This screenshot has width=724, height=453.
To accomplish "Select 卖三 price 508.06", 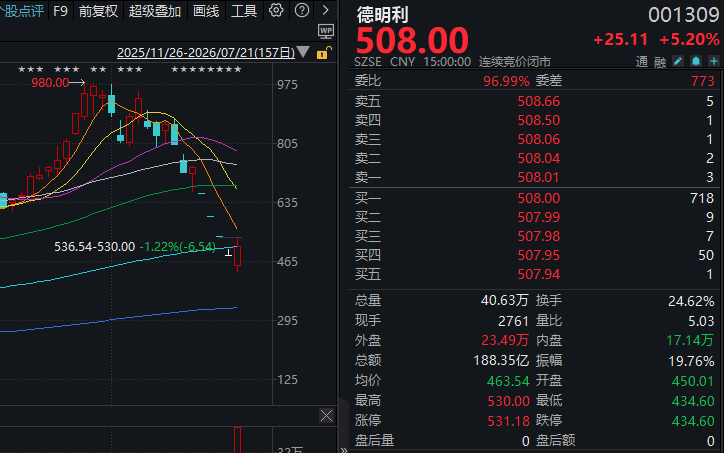I will [x=538, y=139].
